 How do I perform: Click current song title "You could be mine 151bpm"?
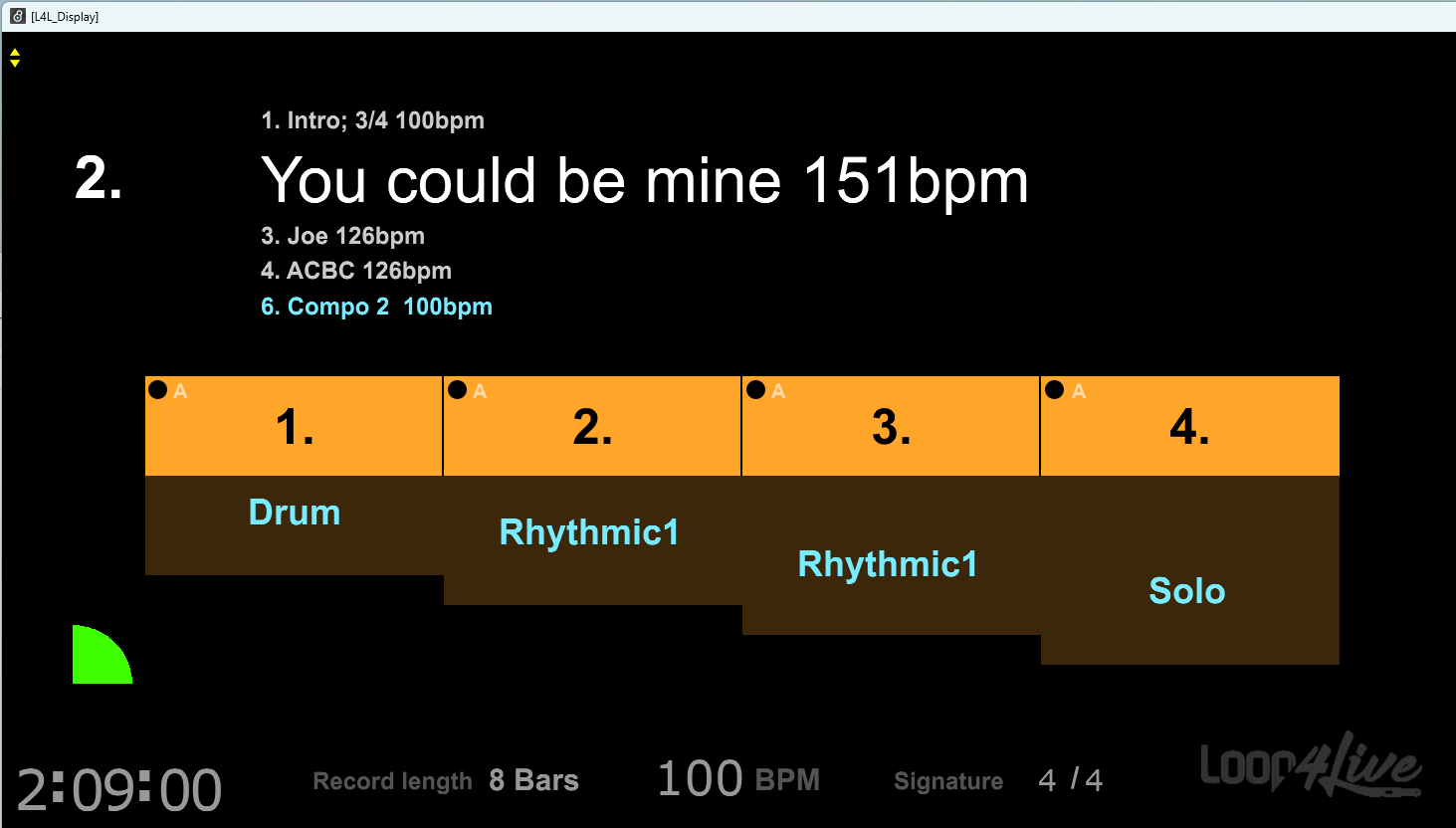[x=645, y=180]
